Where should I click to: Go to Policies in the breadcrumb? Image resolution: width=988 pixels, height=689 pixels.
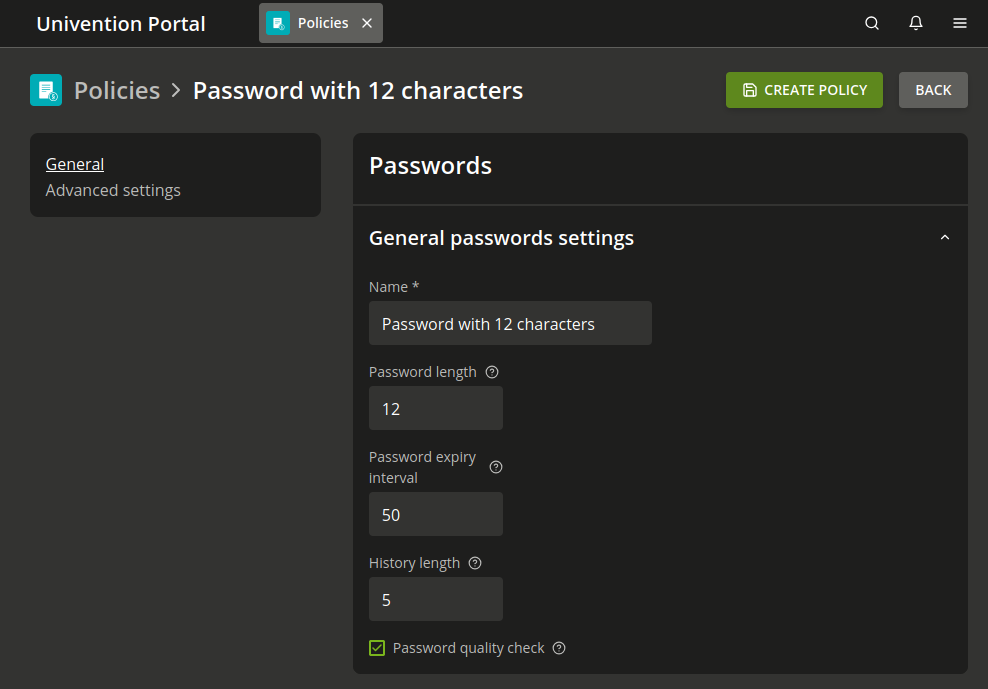click(117, 90)
